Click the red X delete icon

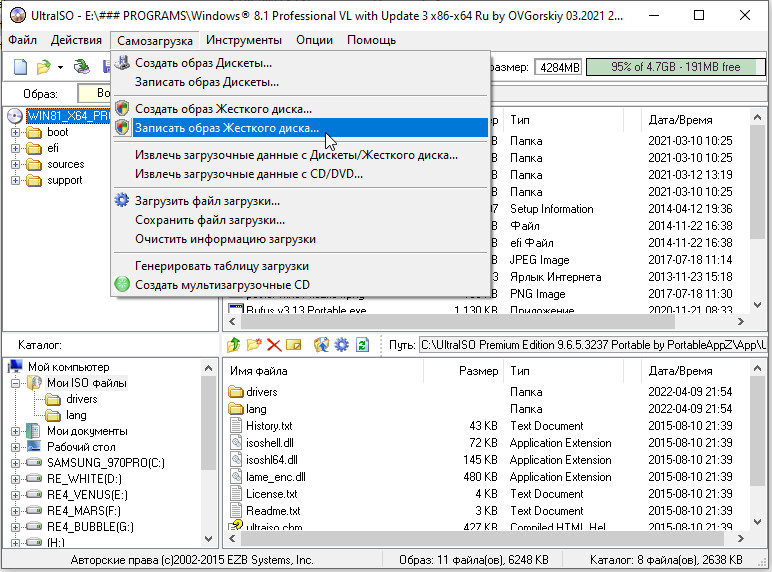click(274, 345)
